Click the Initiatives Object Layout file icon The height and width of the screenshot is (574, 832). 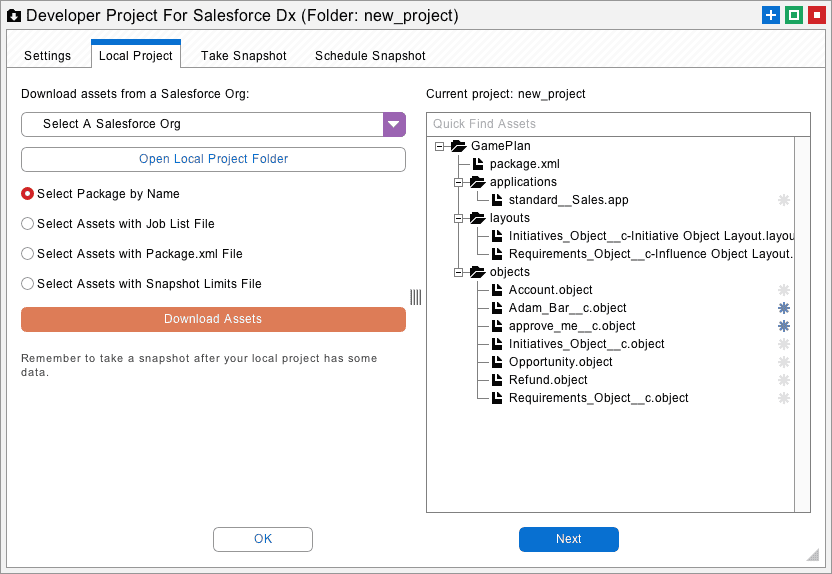pos(497,236)
